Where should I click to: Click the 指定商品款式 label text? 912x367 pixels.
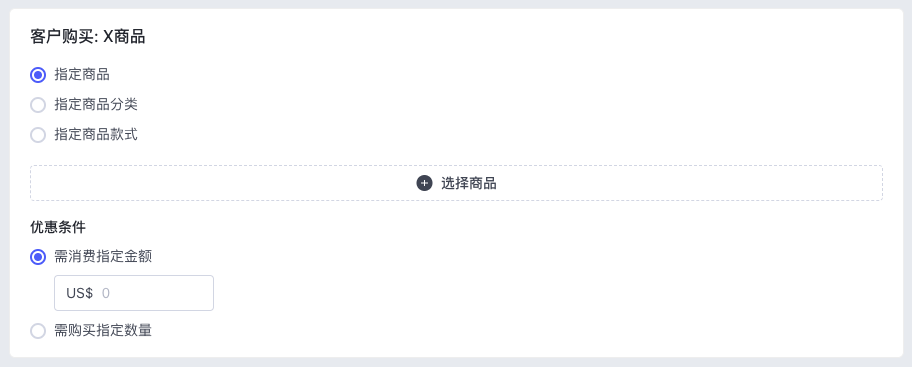pyautogui.click(x=96, y=135)
